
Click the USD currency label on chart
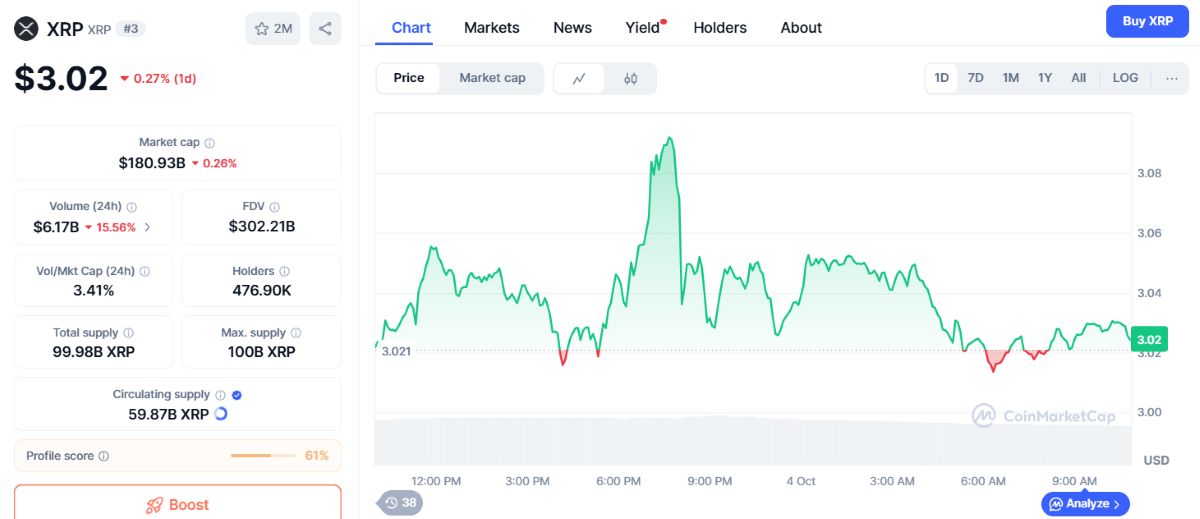click(1156, 460)
